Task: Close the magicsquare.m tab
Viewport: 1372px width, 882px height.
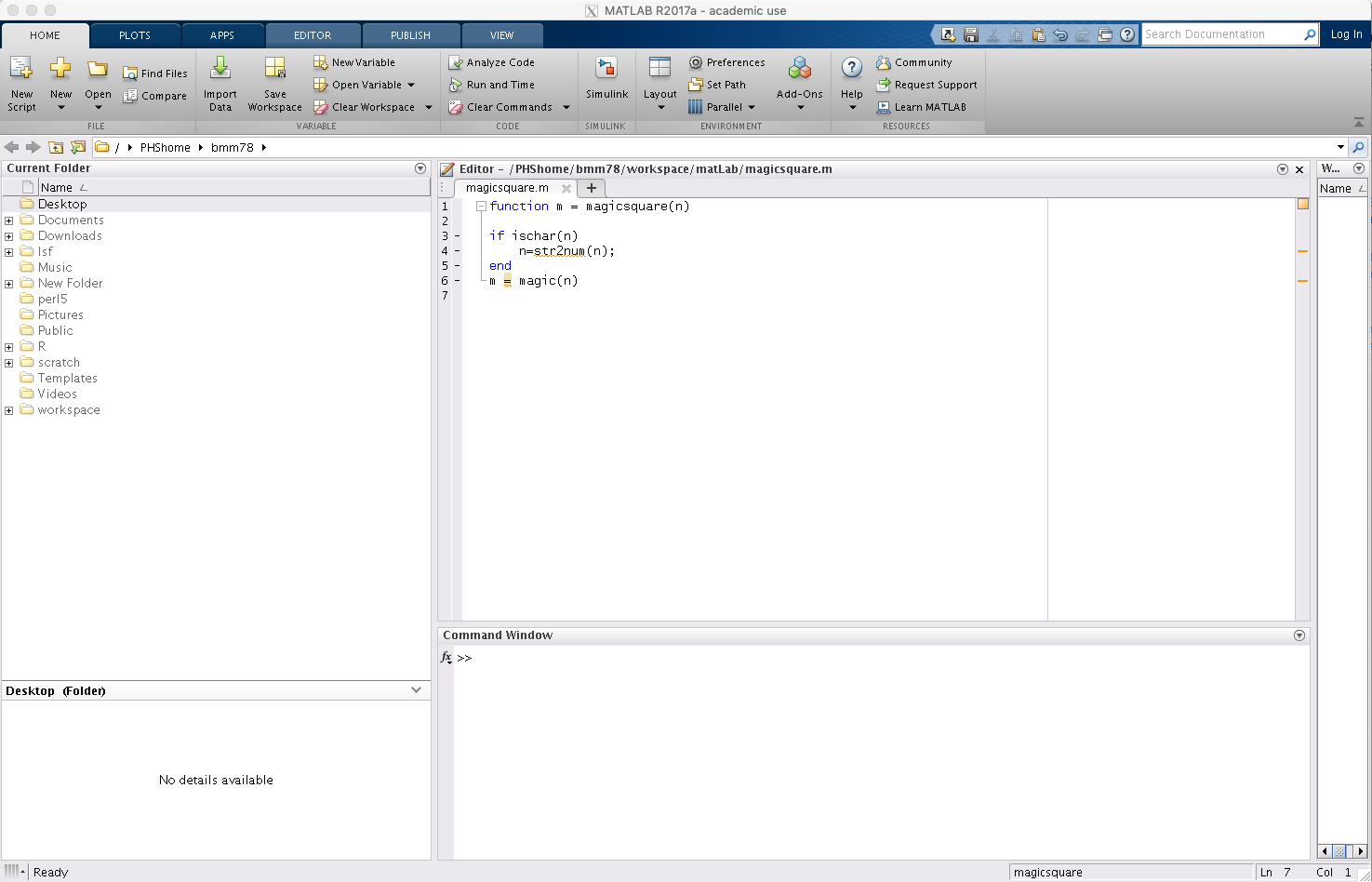Action: pyautogui.click(x=566, y=188)
